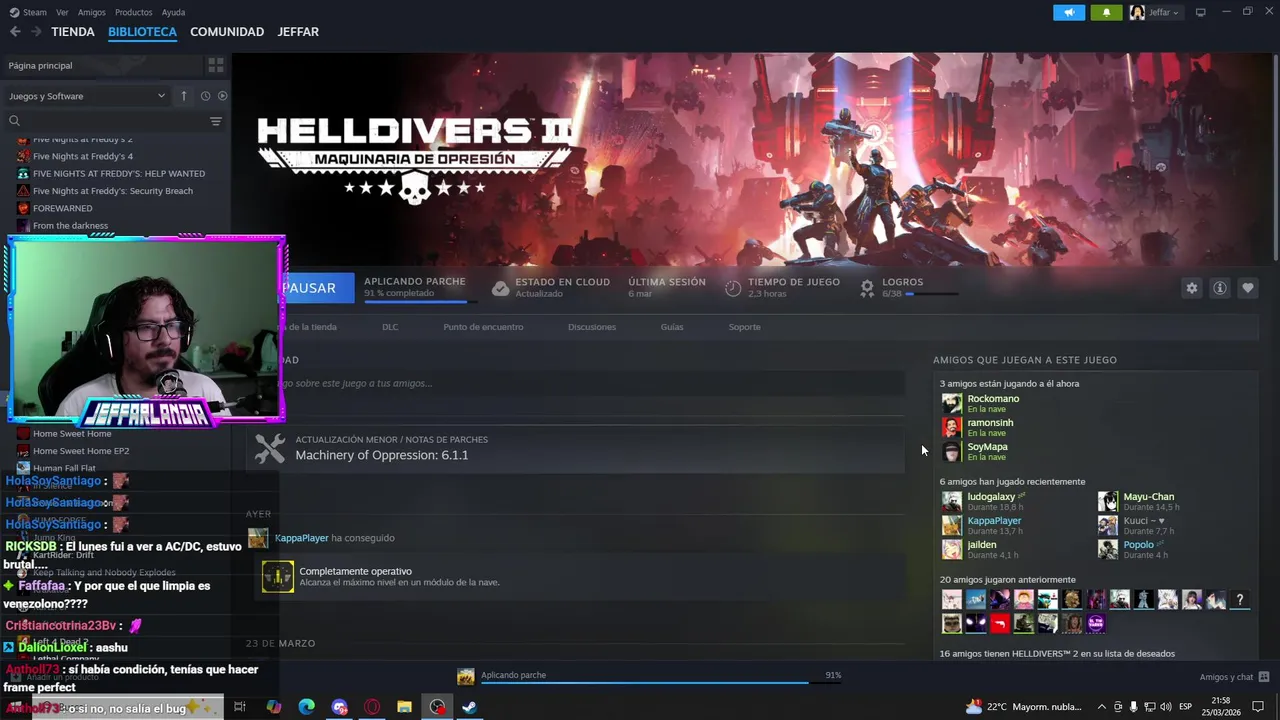Open Steam from the Windows taskbar
This screenshot has width=1280, height=720.
coord(469,707)
